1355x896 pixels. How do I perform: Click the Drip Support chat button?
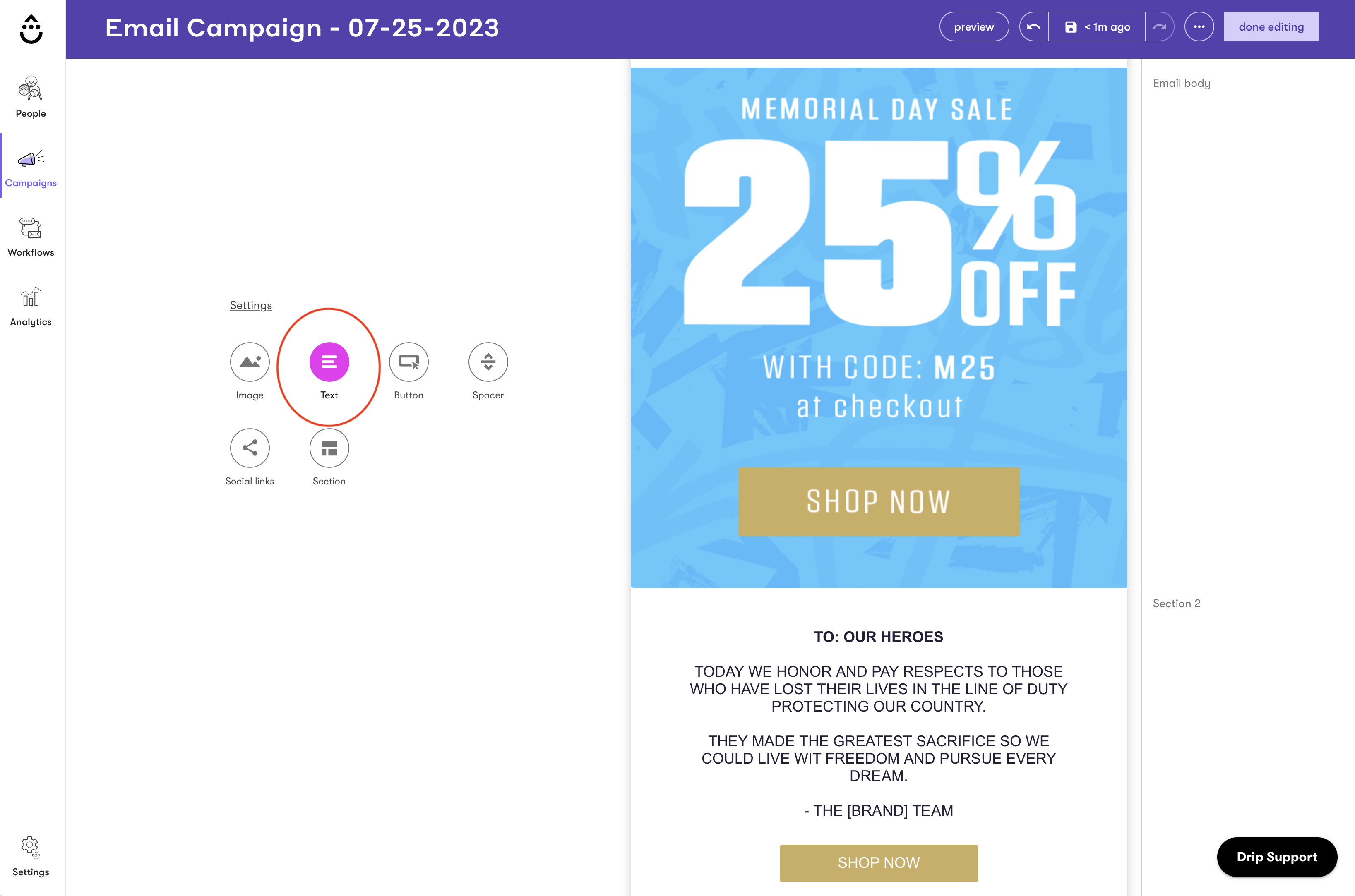[1277, 857]
